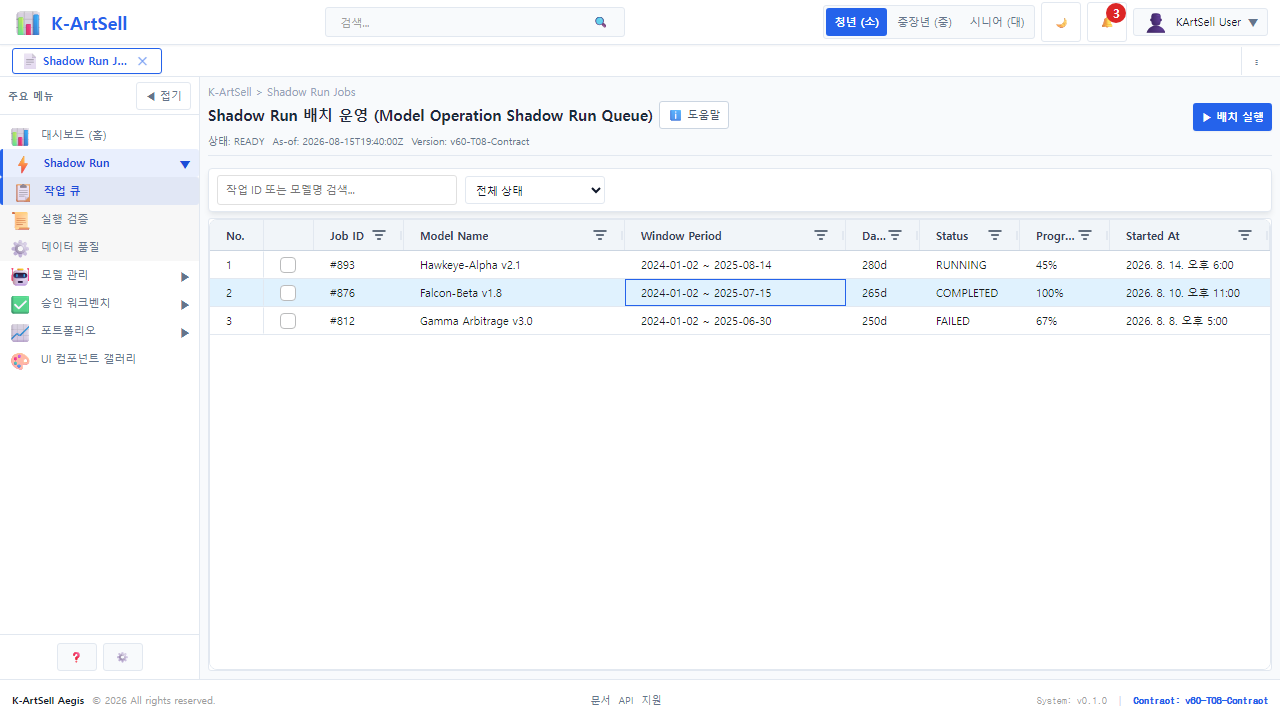Viewport: 1280px width, 720px height.
Task: Toggle dark mode moon icon
Action: coord(1061,22)
